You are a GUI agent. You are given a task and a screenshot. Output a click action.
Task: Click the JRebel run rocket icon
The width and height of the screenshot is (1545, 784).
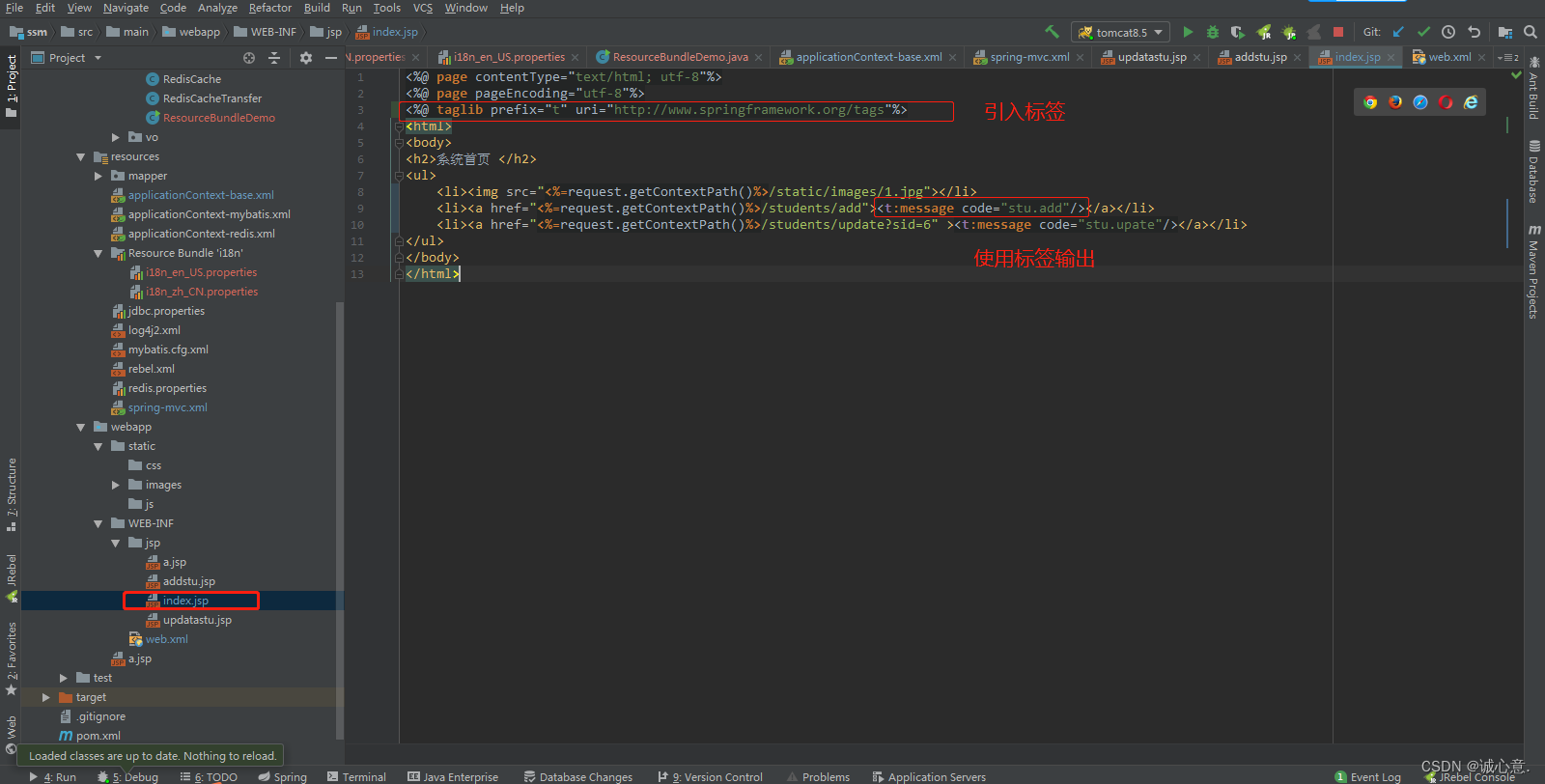1263,32
